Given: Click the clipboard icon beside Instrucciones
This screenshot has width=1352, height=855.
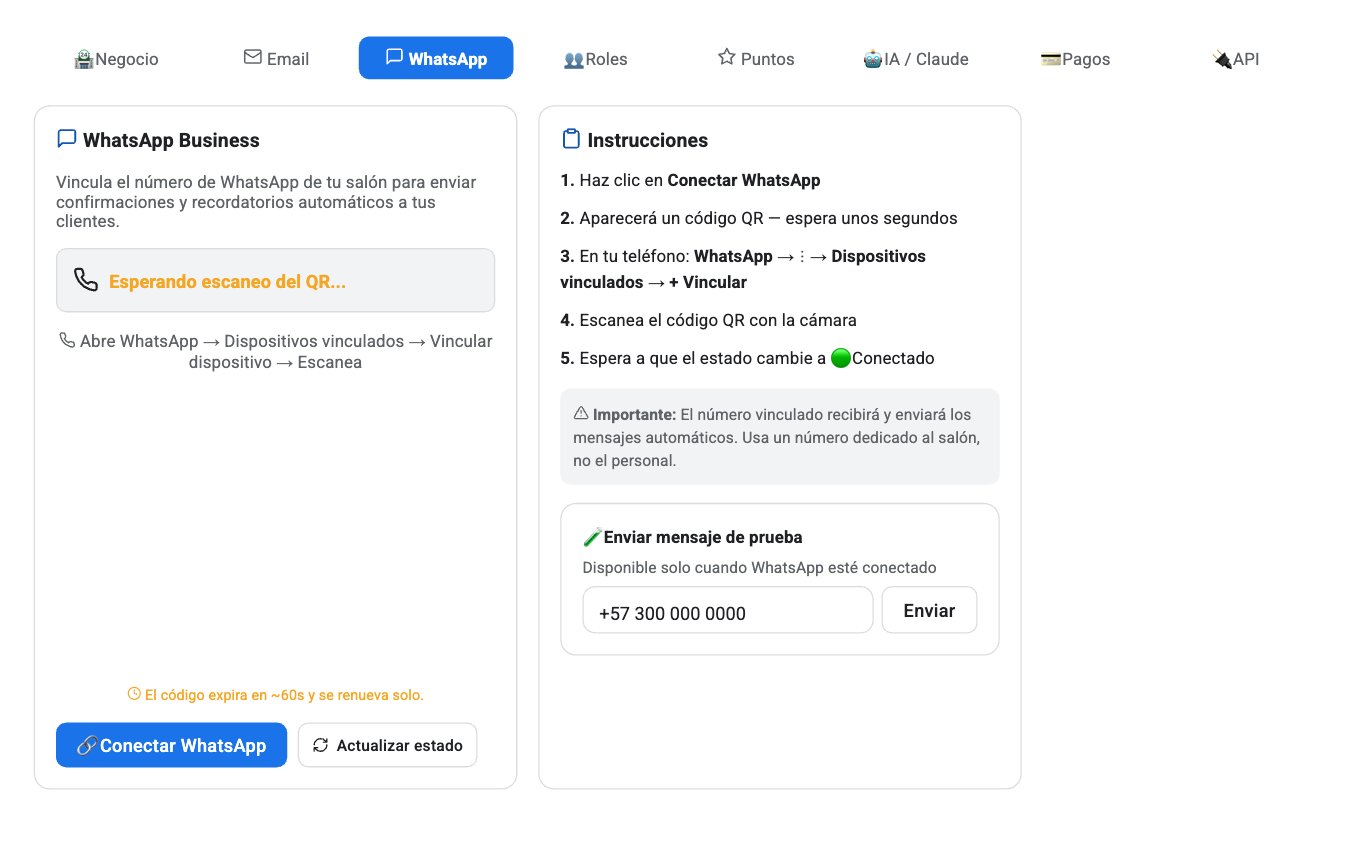Looking at the screenshot, I should [x=571, y=139].
